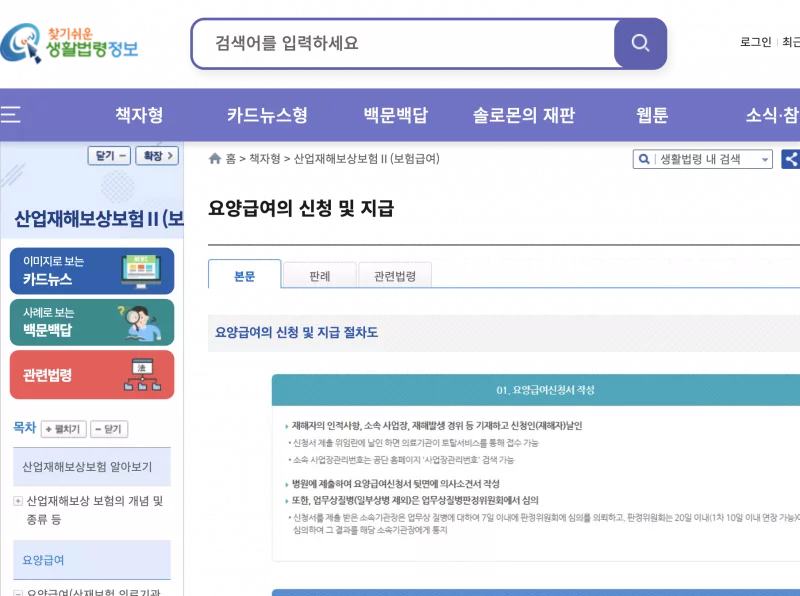800x596 pixels.
Task: Open the hamburger full menu icon
Action: click(x=11, y=114)
